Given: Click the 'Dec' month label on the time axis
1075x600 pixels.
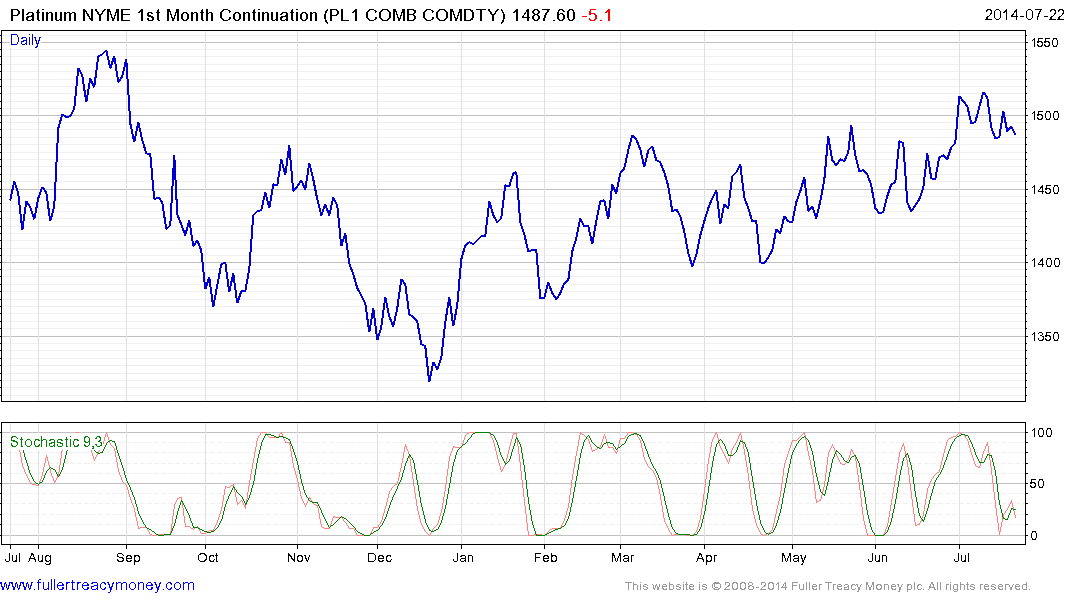Looking at the screenshot, I should 379,558.
